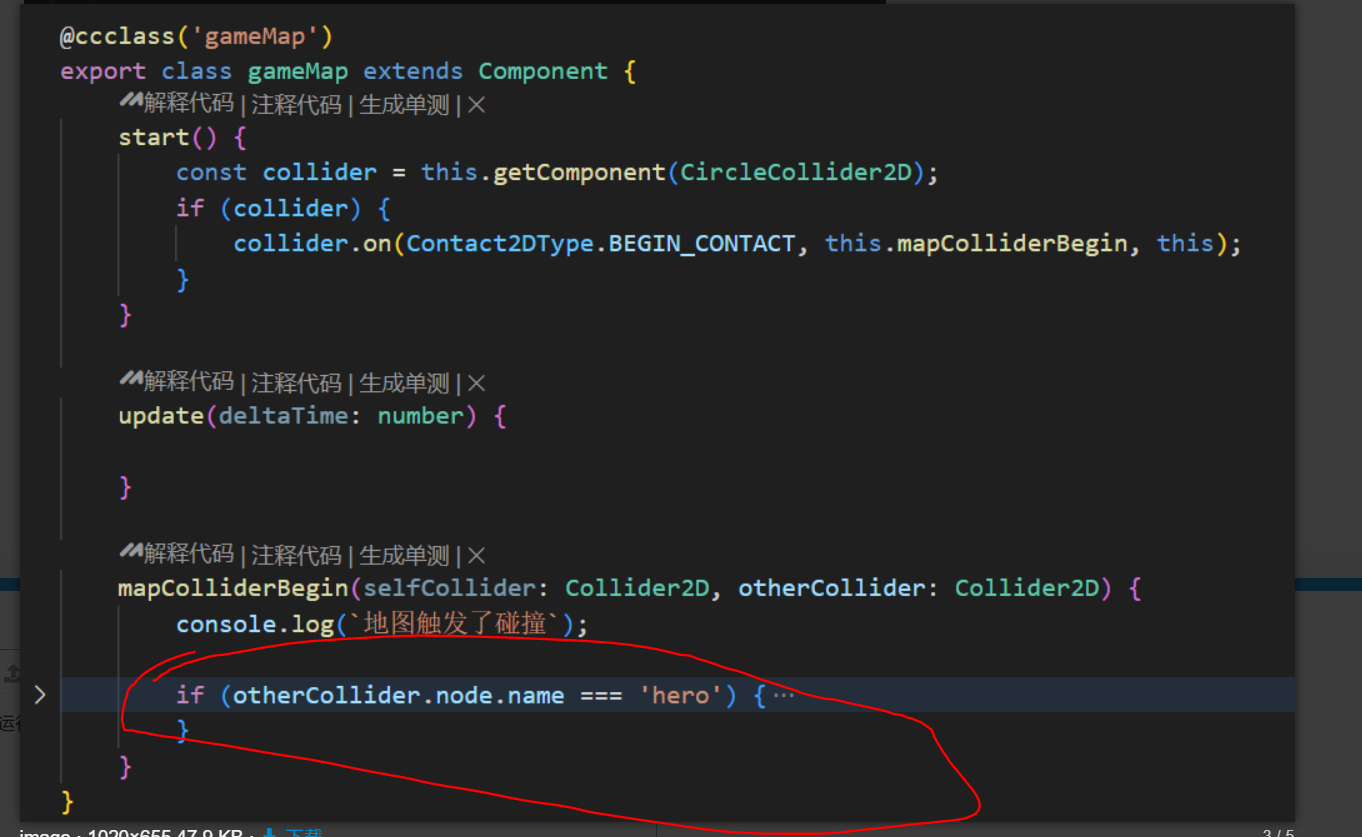This screenshot has height=837, width=1362.
Task: Click 'name' in otherCollider.node.name
Action: point(536,695)
